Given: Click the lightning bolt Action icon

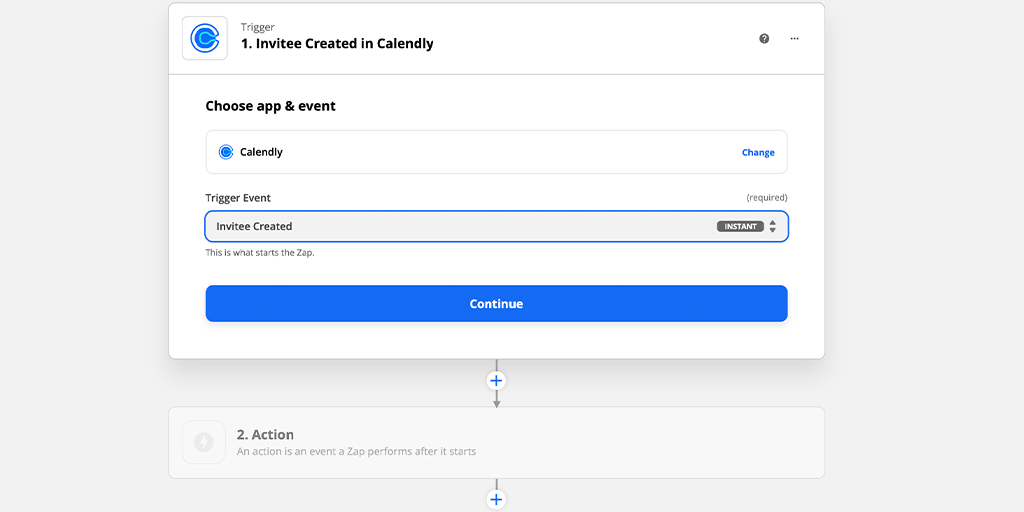Looking at the screenshot, I should coord(204,442).
